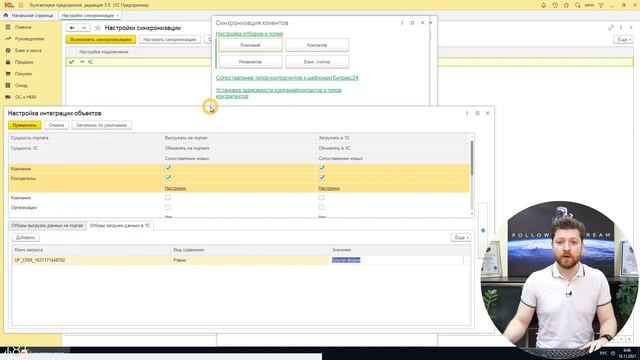The height and width of the screenshot is (360, 640).
Task: Open Сопоставление типов контрагентов к шаблонам Битрикс24 link
Action: coord(287,78)
